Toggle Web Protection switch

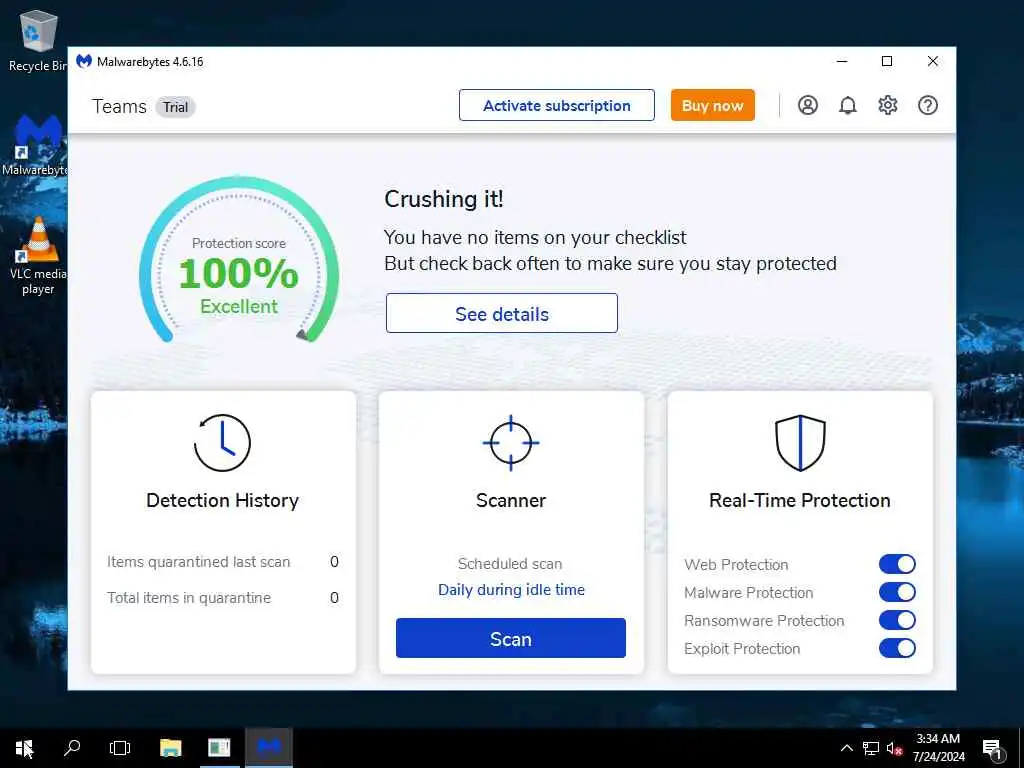[897, 564]
